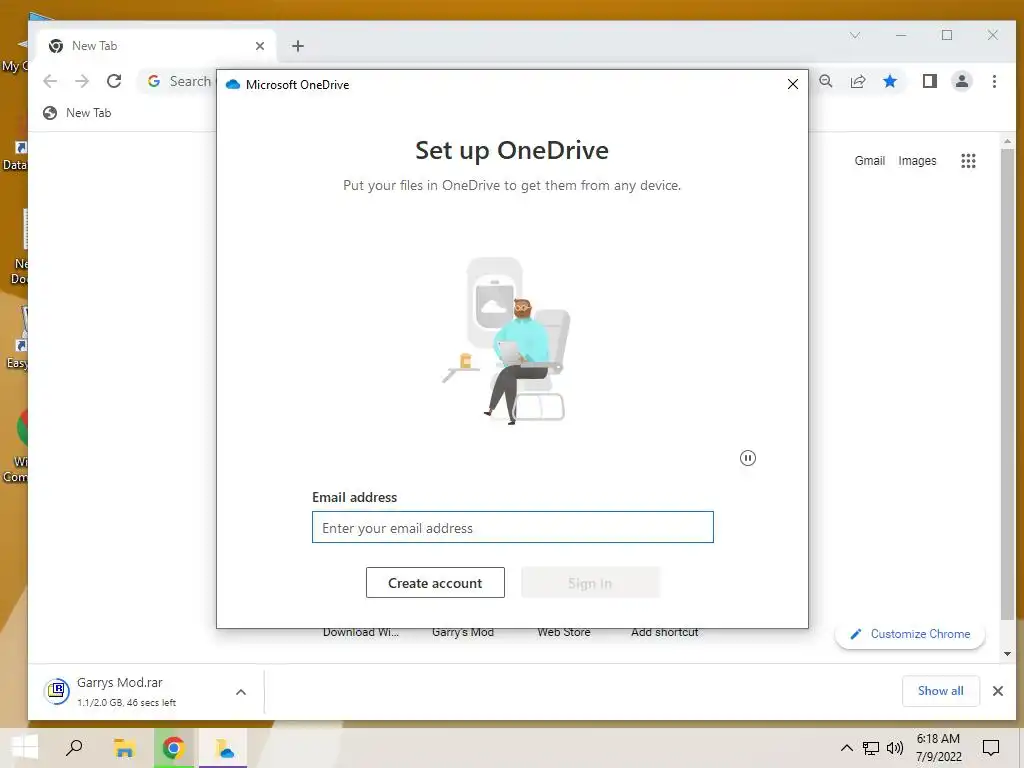Close the New Tab tab

point(260,46)
